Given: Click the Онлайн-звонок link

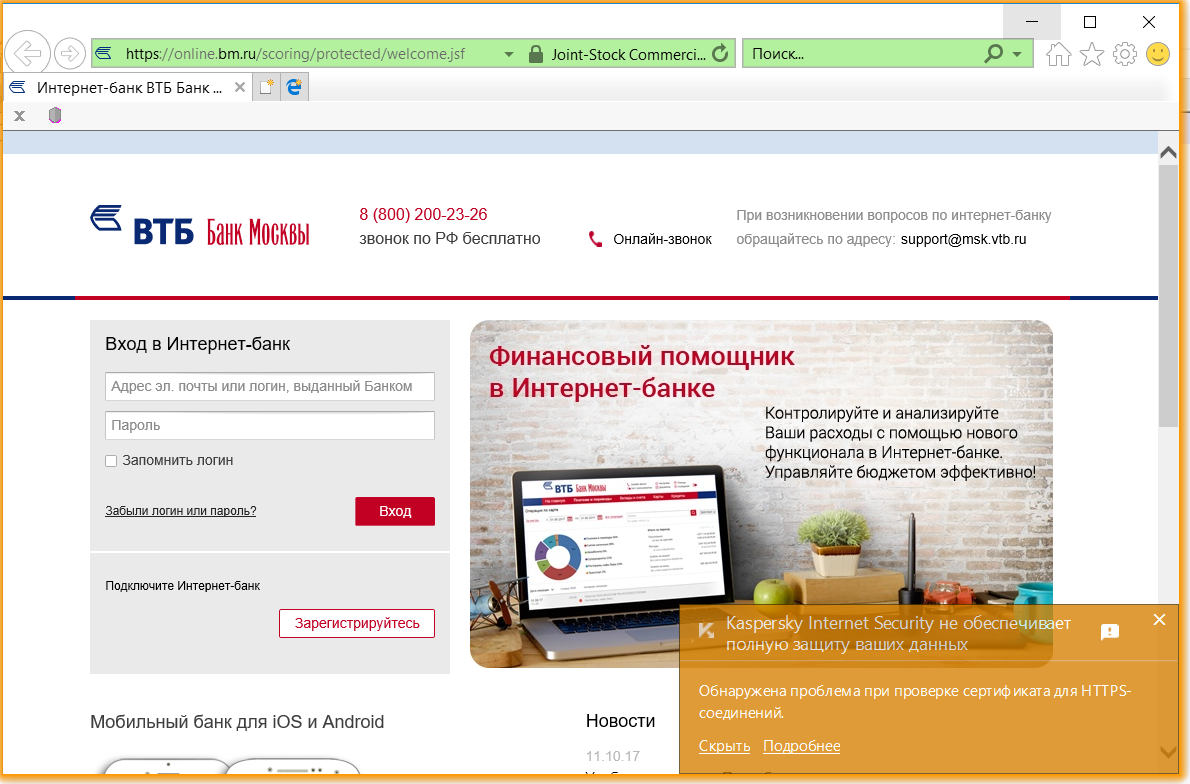Looking at the screenshot, I should tap(663, 239).
